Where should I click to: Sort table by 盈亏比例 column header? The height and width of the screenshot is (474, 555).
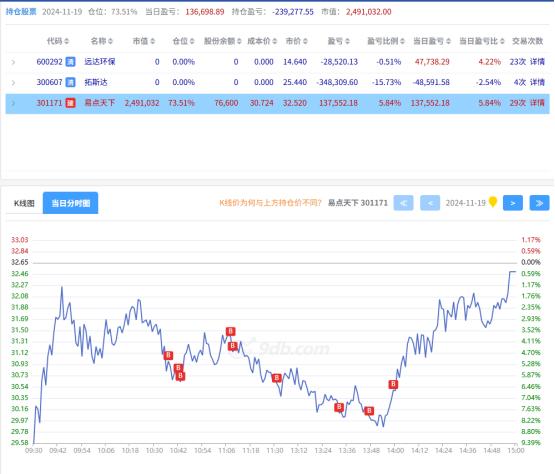pyautogui.click(x=385, y=41)
